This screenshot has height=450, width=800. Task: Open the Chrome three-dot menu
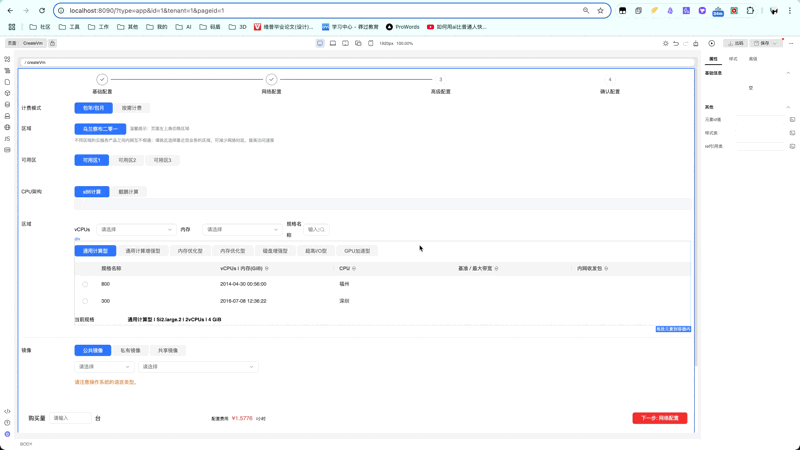790,10
